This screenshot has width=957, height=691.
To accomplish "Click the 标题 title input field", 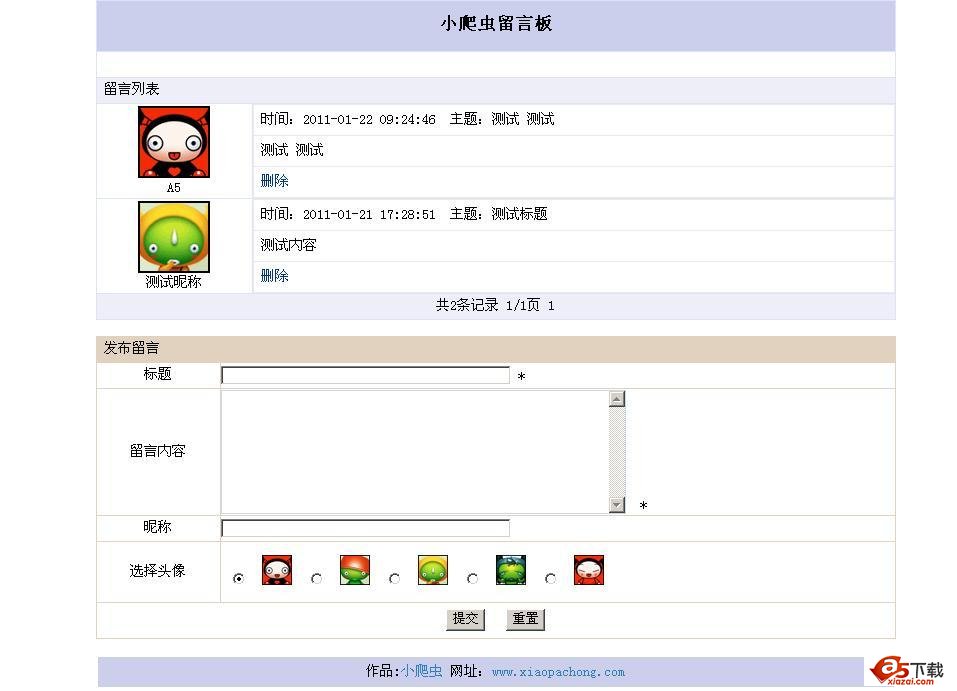I will (365, 374).
